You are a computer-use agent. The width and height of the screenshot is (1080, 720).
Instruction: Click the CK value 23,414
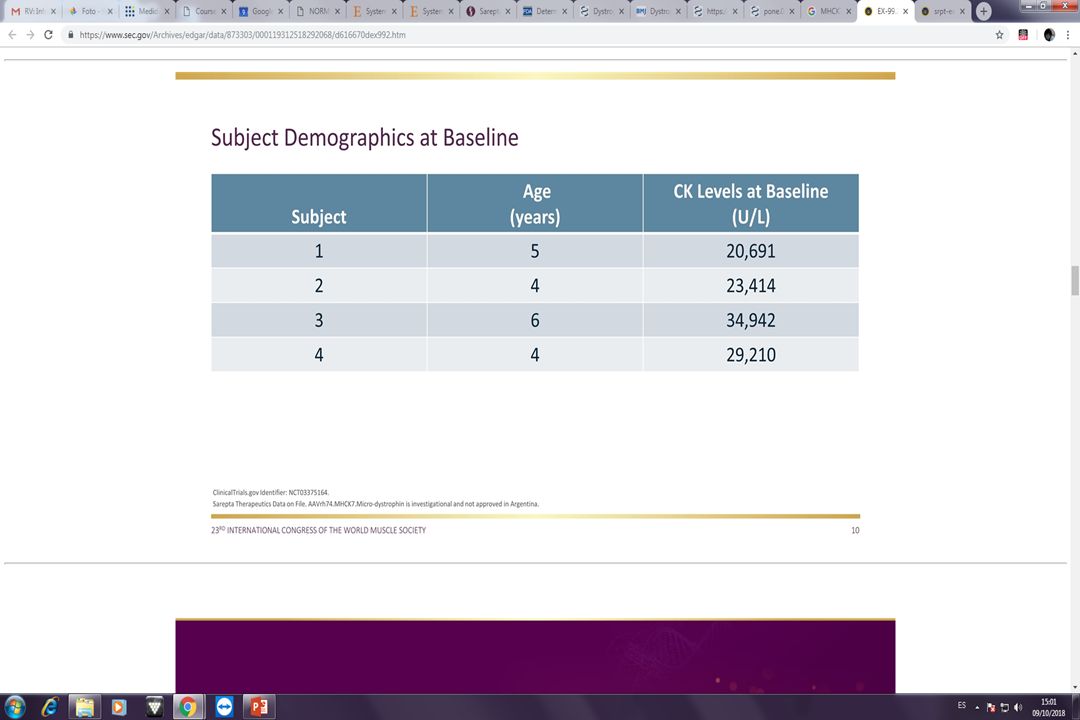point(751,285)
